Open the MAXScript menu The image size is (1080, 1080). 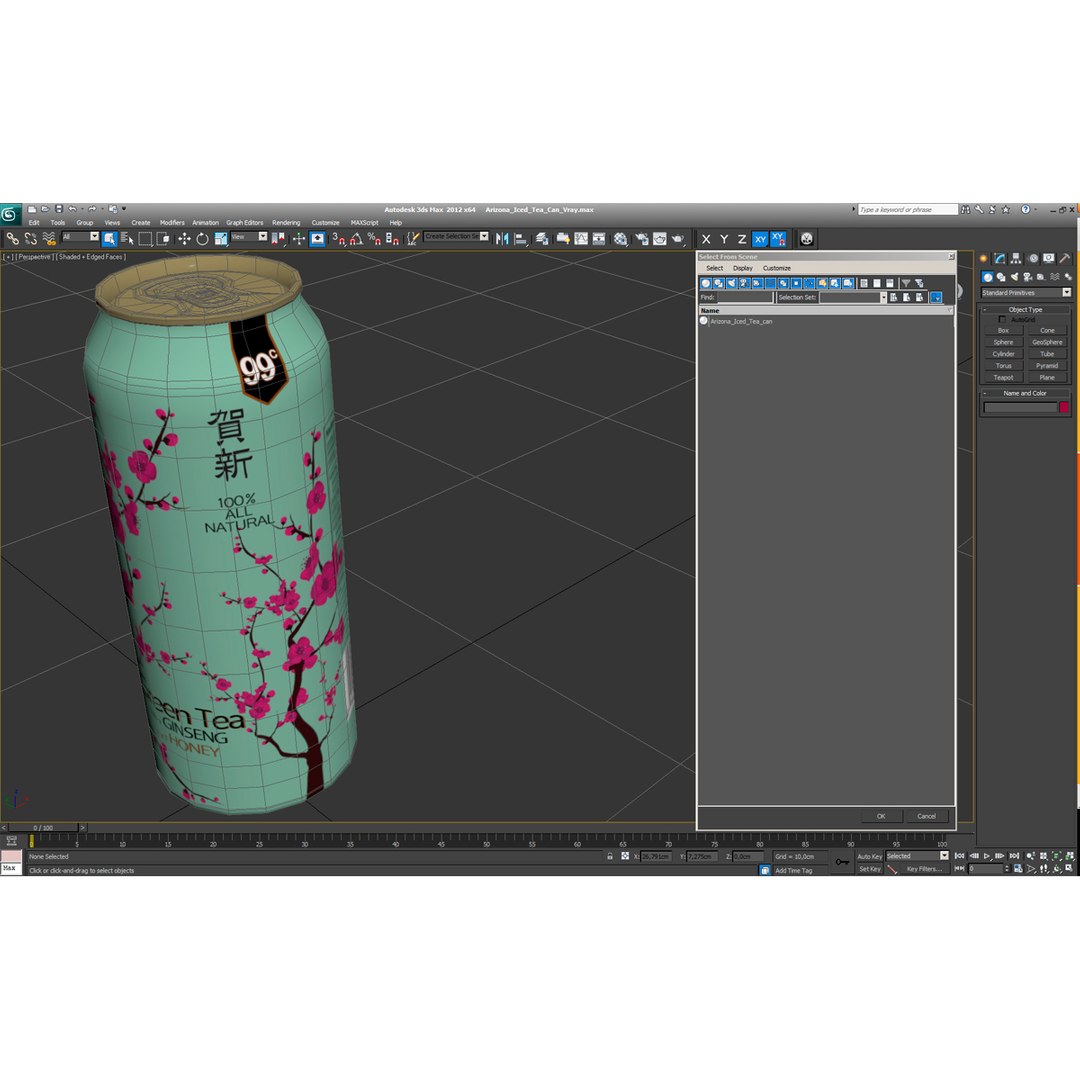tap(364, 222)
